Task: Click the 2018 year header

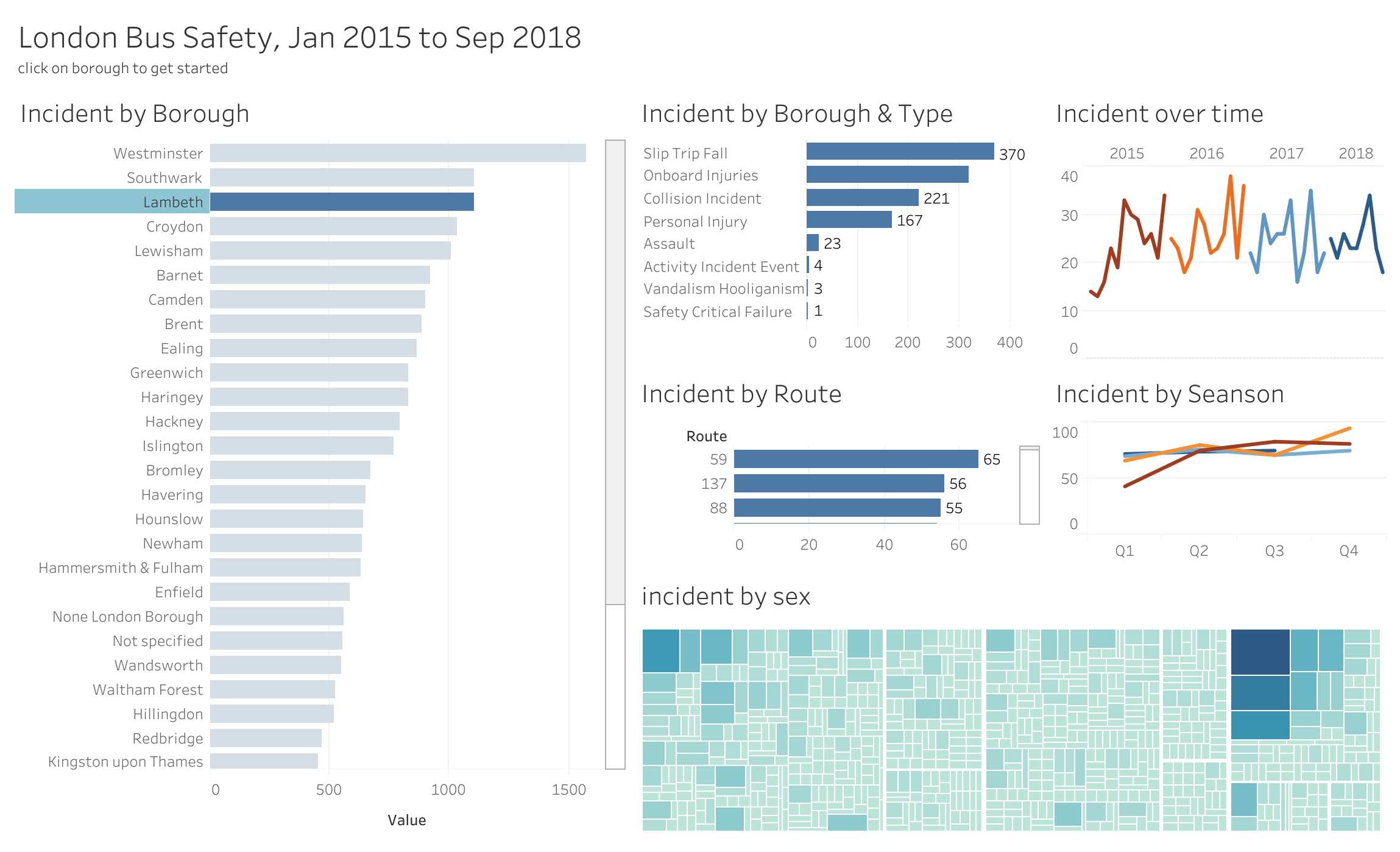Action: click(1356, 154)
